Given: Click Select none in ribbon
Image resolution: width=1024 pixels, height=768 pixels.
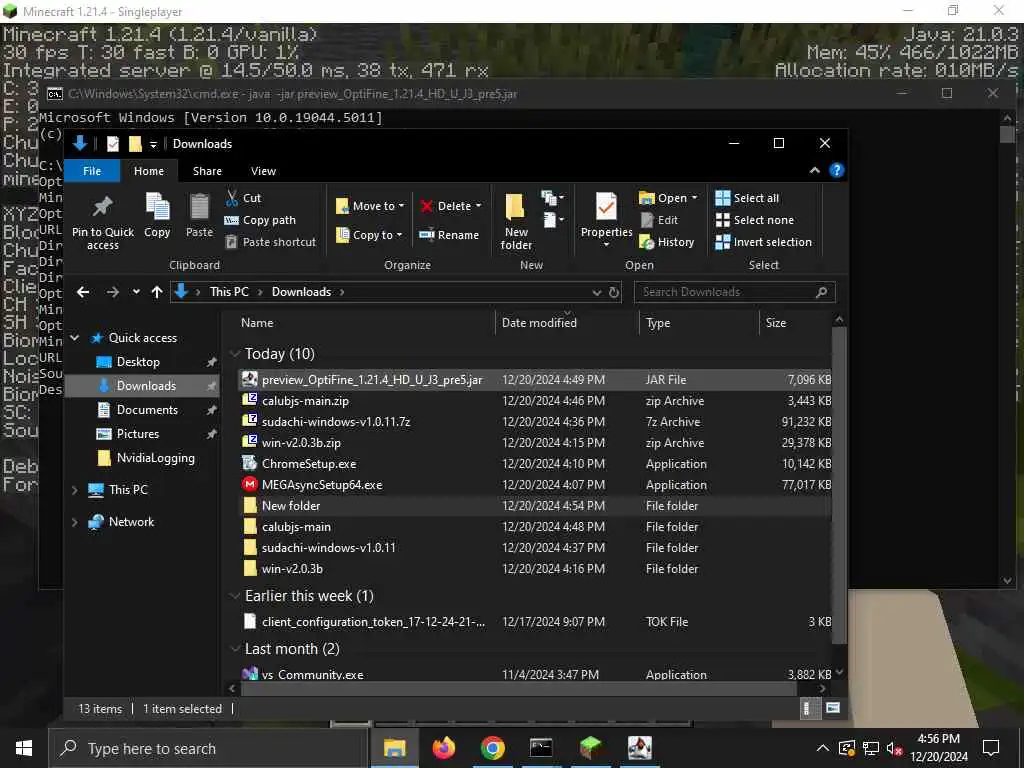Looking at the screenshot, I should 755,220.
